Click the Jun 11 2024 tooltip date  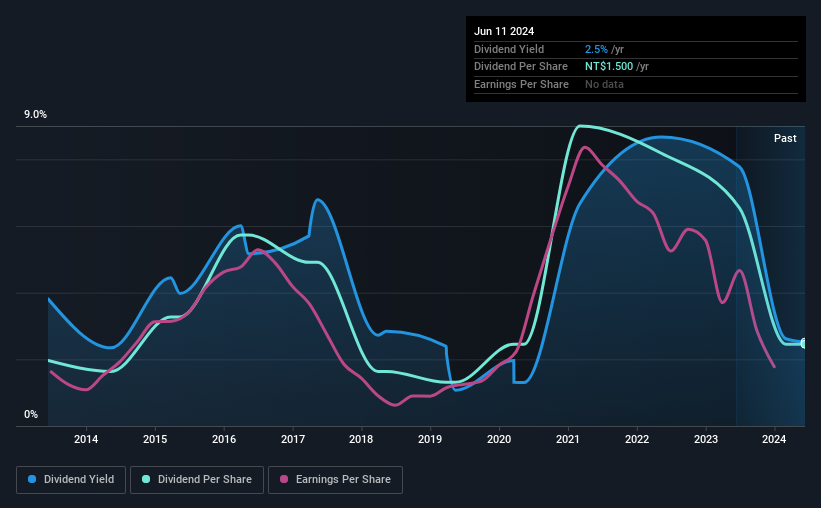pyautogui.click(x=504, y=31)
